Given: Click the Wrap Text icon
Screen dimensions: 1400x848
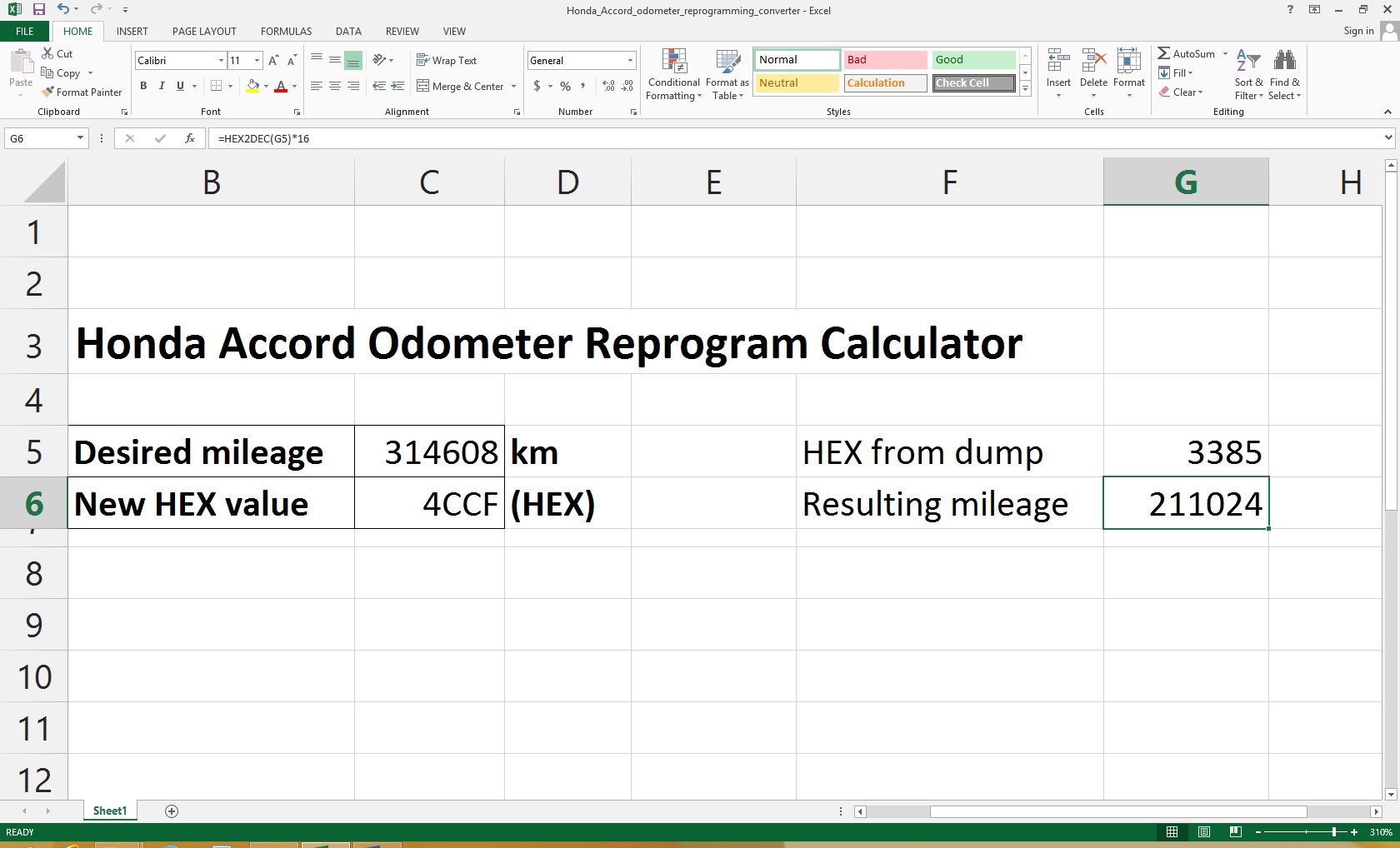Looking at the screenshot, I should coord(447,60).
